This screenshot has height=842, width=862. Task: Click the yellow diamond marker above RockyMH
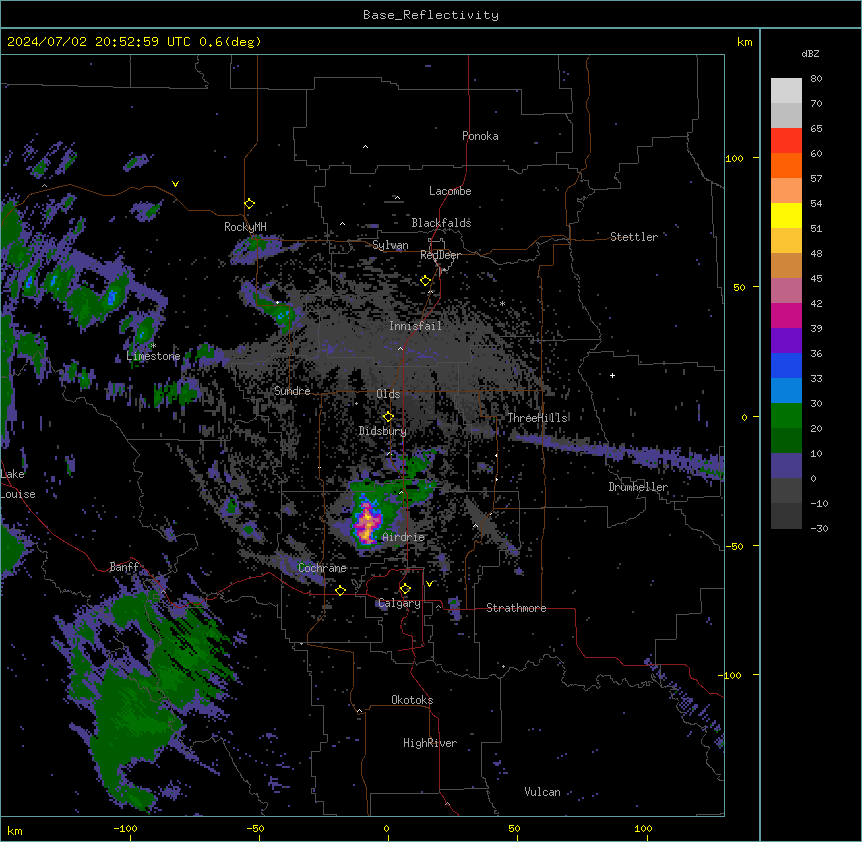[249, 203]
